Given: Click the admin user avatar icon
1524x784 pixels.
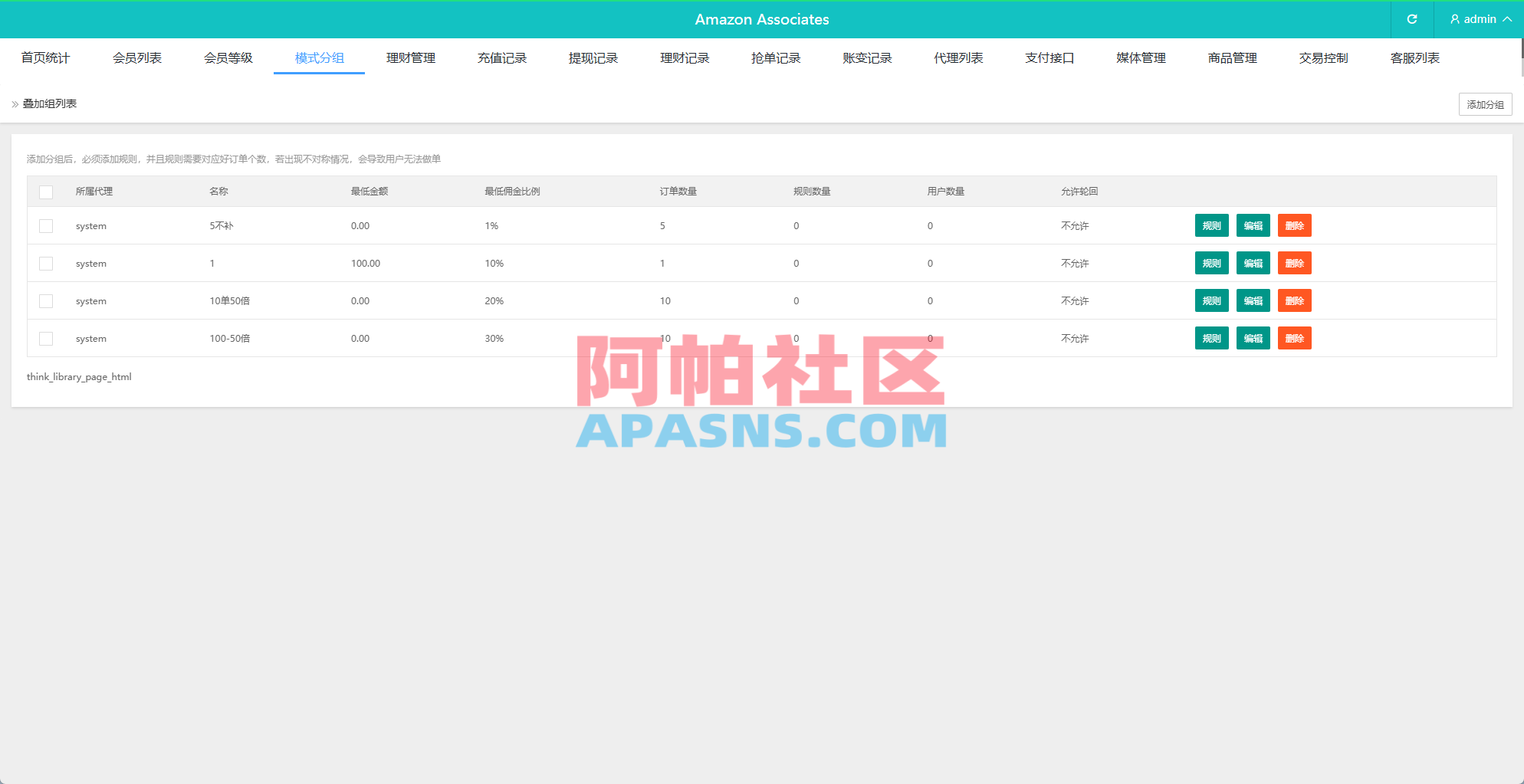Looking at the screenshot, I should point(1455,19).
